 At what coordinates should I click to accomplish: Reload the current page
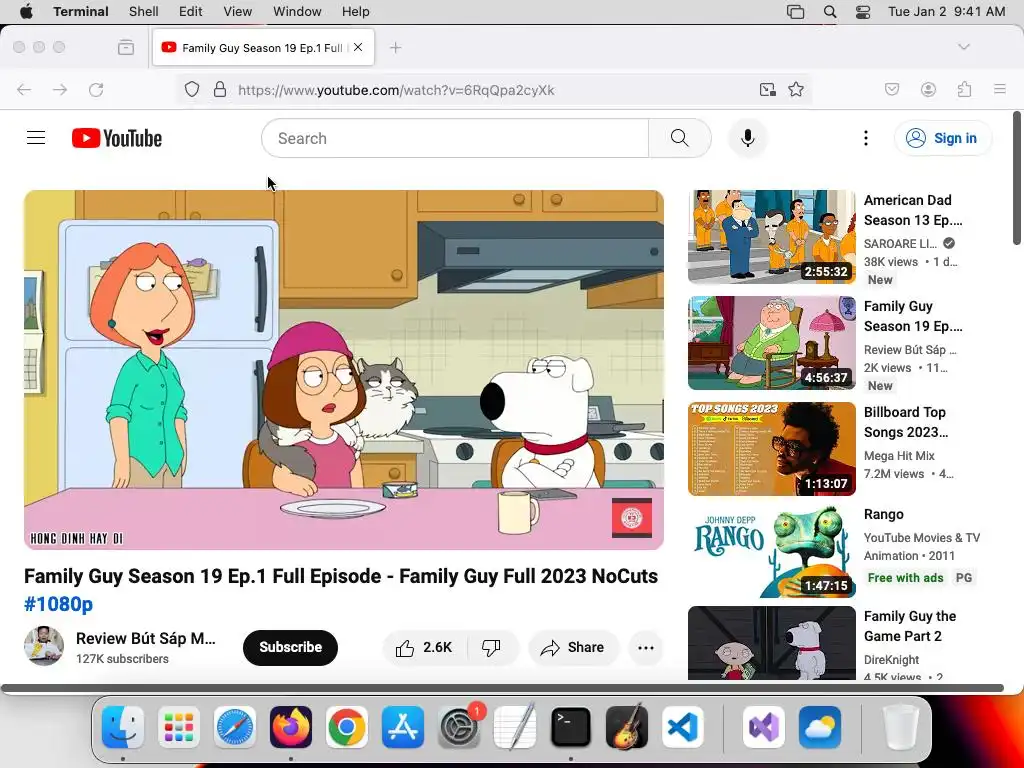point(96,89)
